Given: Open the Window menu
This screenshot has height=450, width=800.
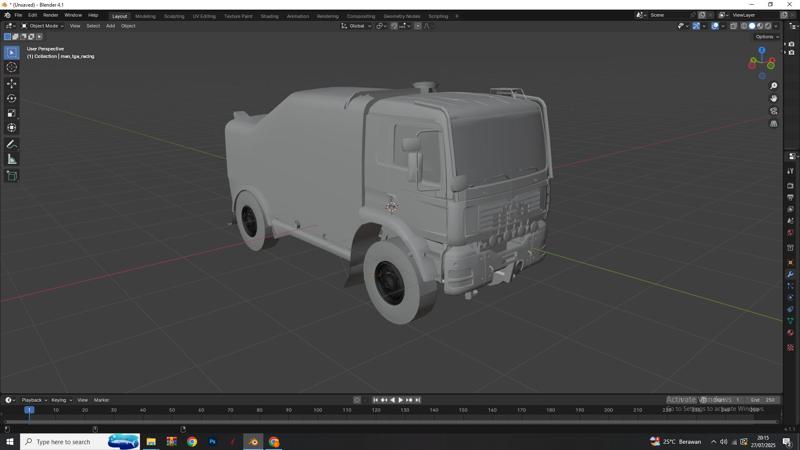Looking at the screenshot, I should (x=73, y=15).
